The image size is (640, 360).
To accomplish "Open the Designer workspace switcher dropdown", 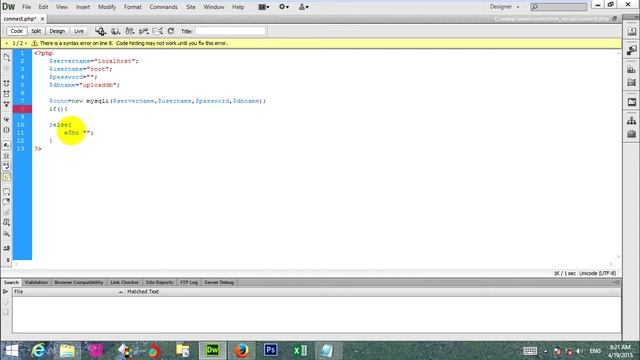I will pyautogui.click(x=504, y=7).
